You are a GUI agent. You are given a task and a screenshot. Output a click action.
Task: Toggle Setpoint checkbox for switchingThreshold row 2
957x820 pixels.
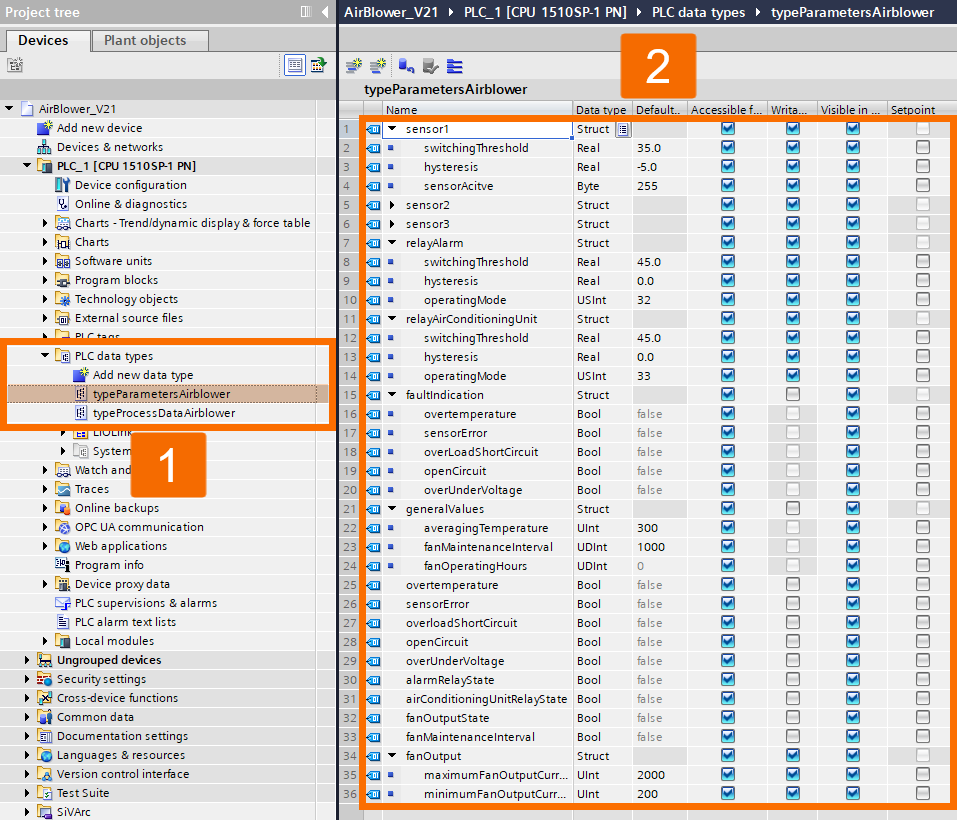[x=922, y=147]
